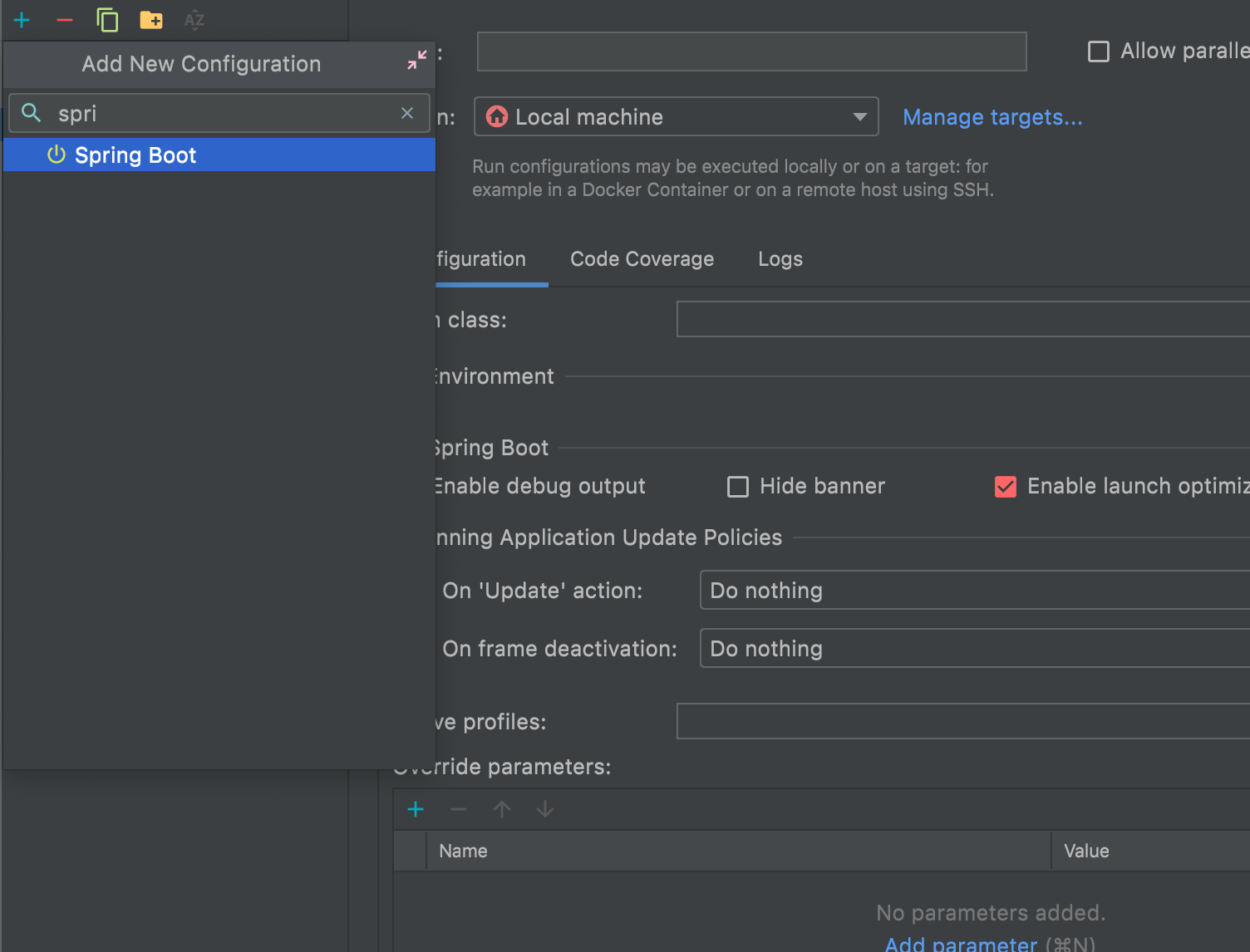
Task: Click the Active profiles input field
Action: pyautogui.click(x=963, y=721)
